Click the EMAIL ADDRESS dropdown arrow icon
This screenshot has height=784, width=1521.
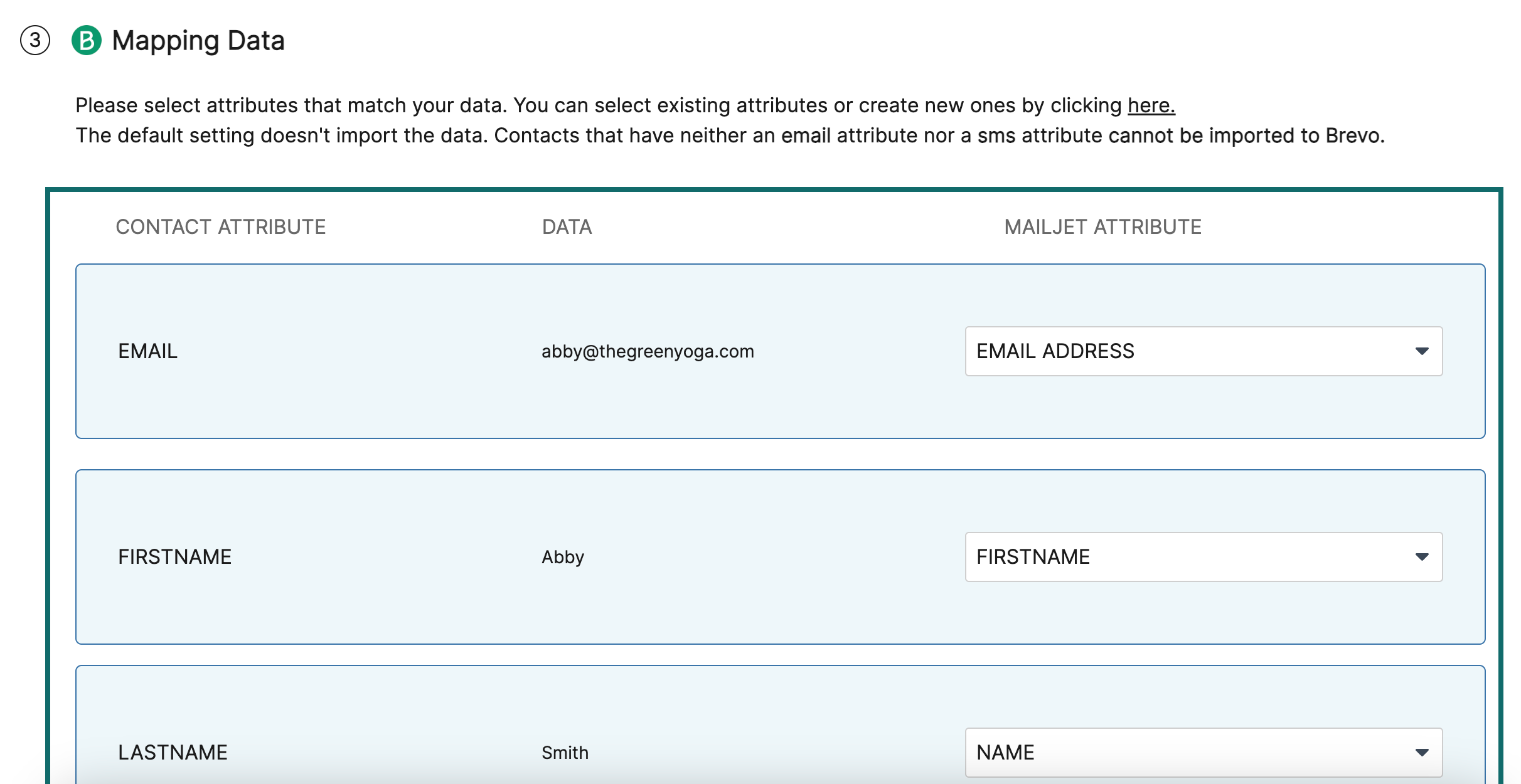pos(1422,351)
